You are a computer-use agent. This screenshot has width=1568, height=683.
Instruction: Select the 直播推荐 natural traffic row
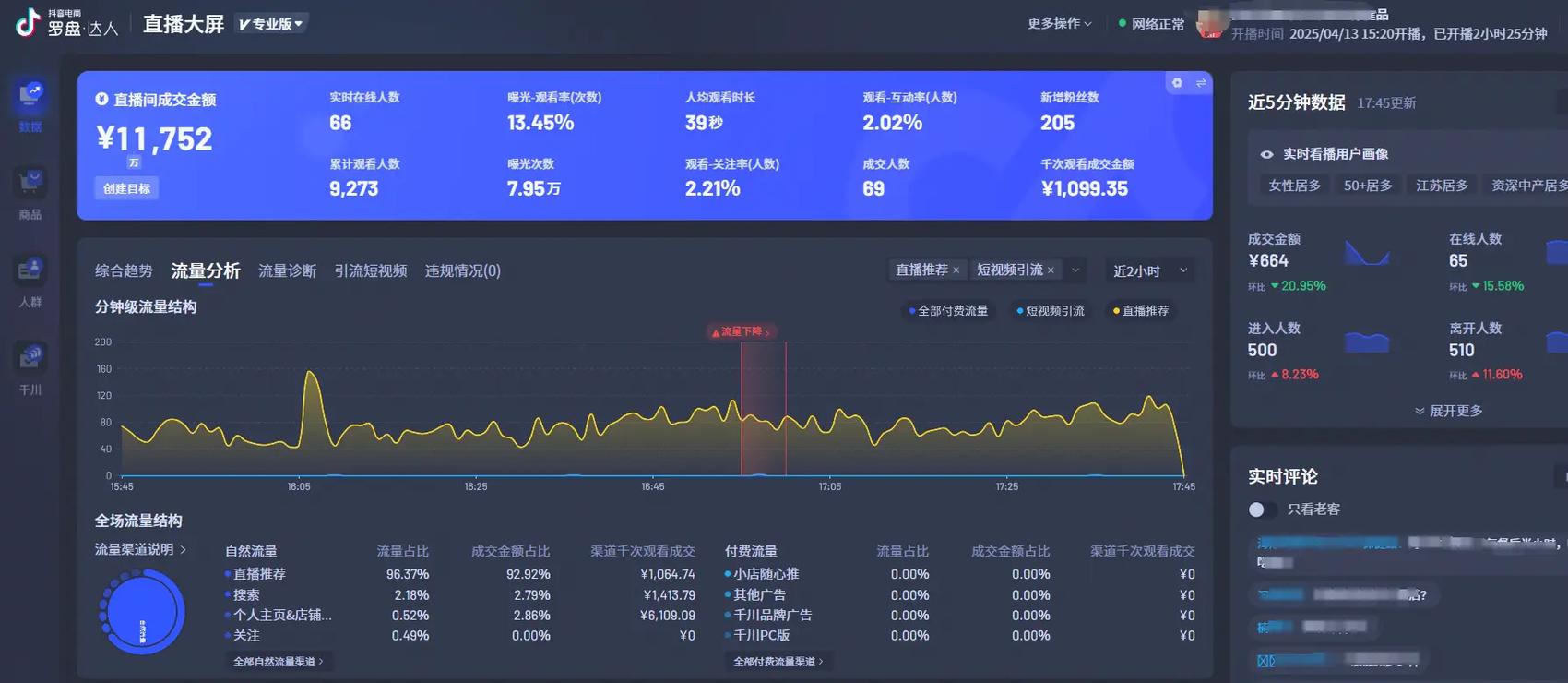459,574
